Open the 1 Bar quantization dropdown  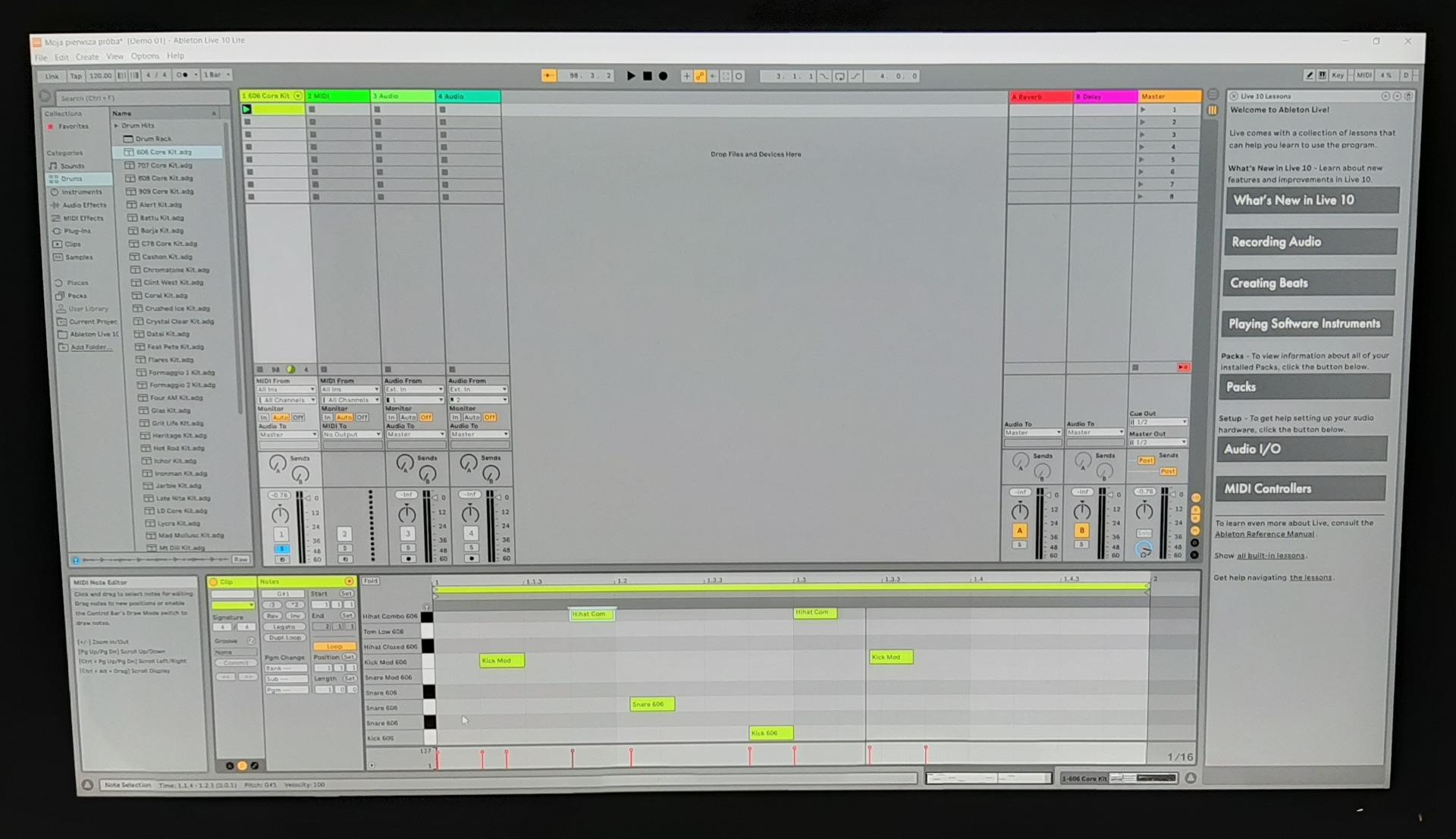(217, 75)
